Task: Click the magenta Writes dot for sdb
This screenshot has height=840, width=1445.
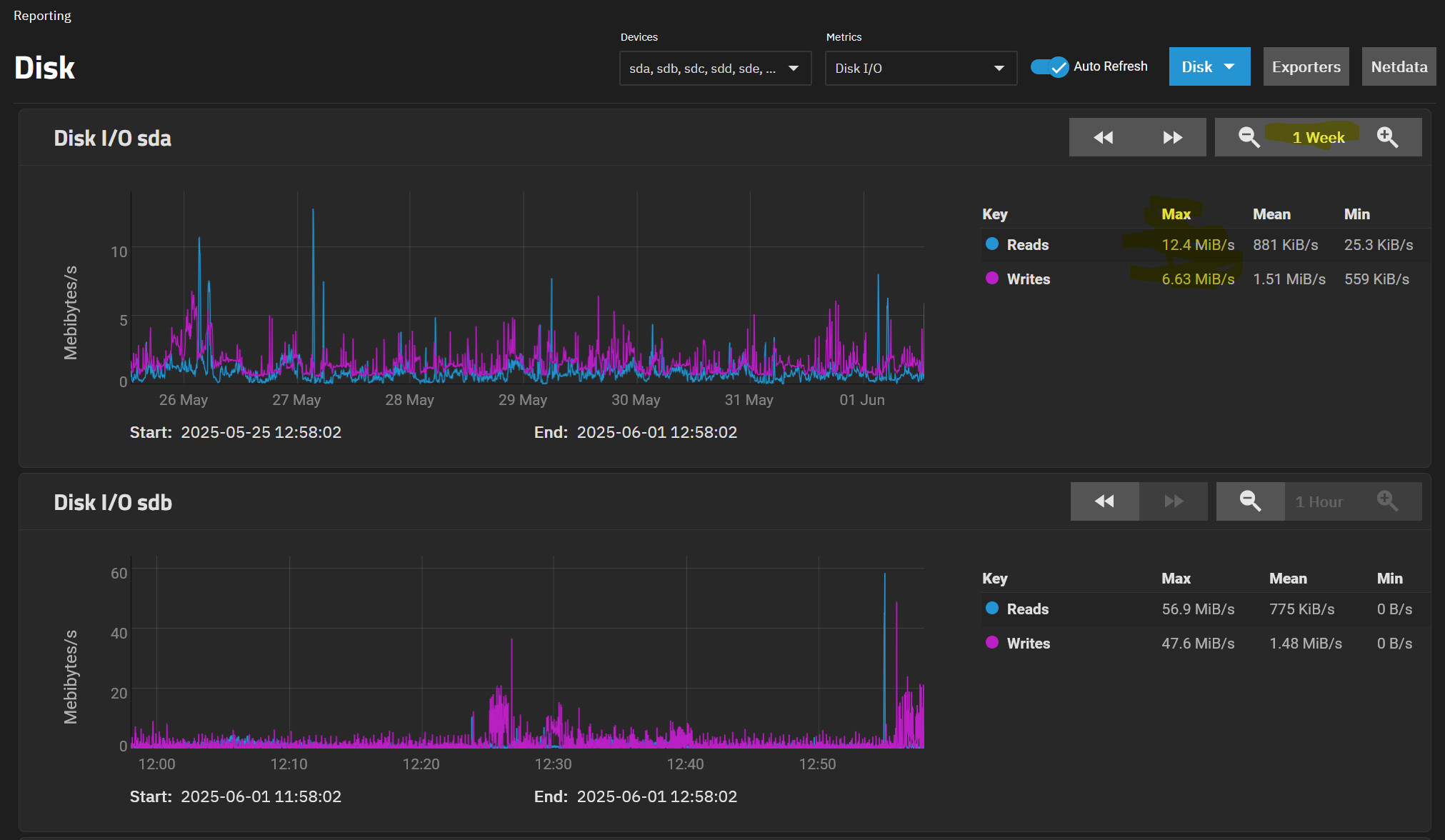Action: [x=991, y=643]
